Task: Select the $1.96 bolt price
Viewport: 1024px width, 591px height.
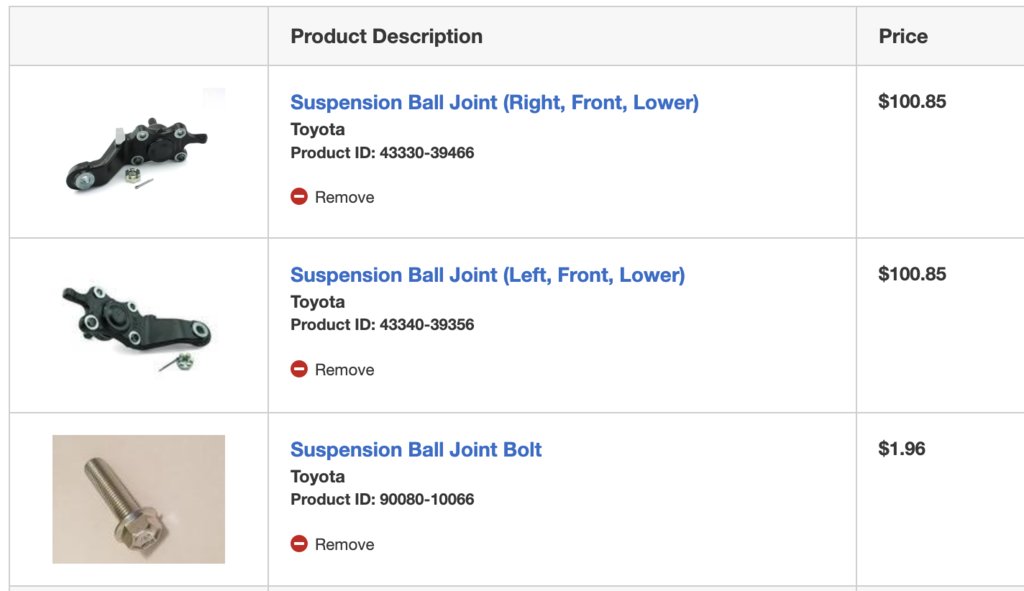Action: pyautogui.click(x=901, y=449)
